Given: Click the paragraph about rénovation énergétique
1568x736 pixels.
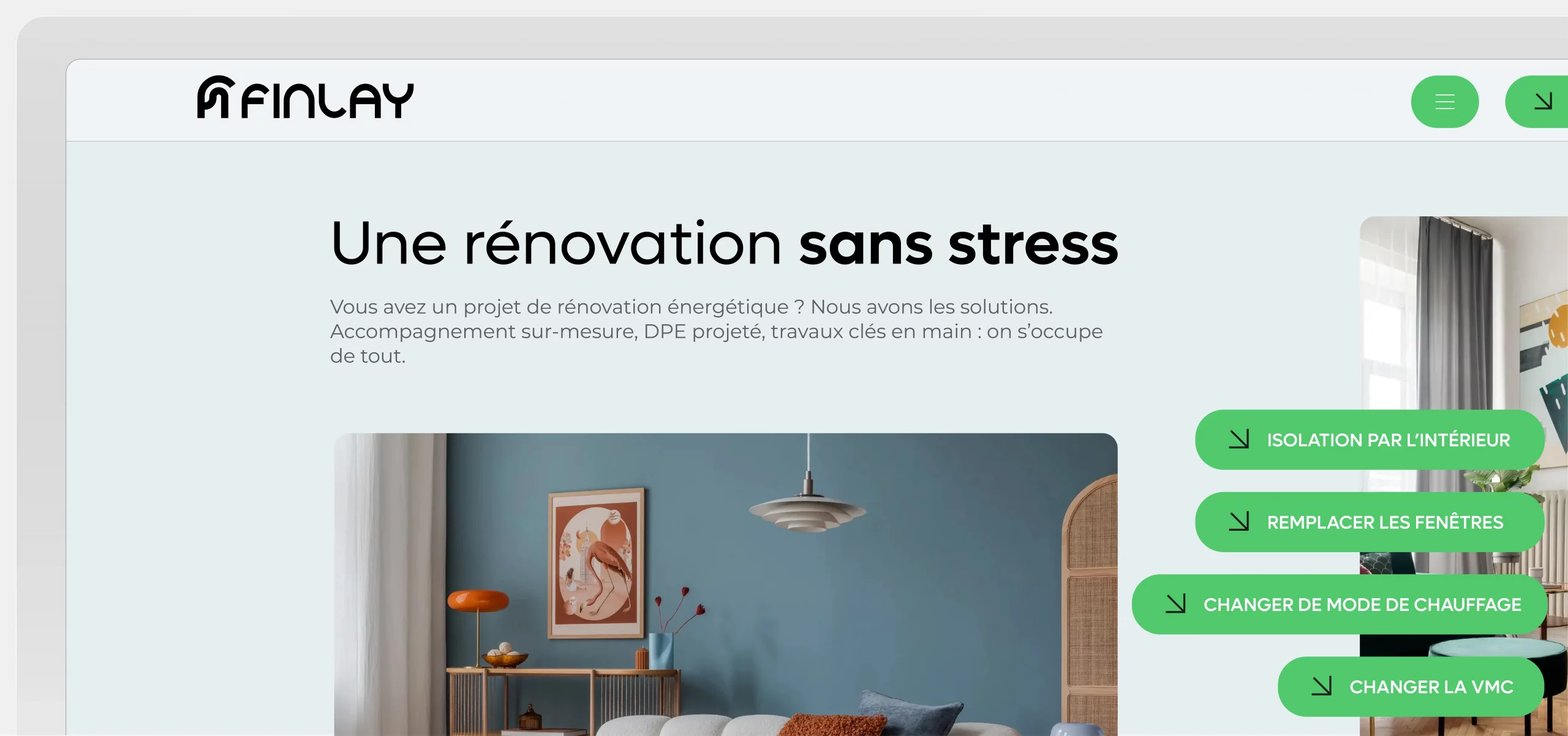Looking at the screenshot, I should click(x=717, y=331).
